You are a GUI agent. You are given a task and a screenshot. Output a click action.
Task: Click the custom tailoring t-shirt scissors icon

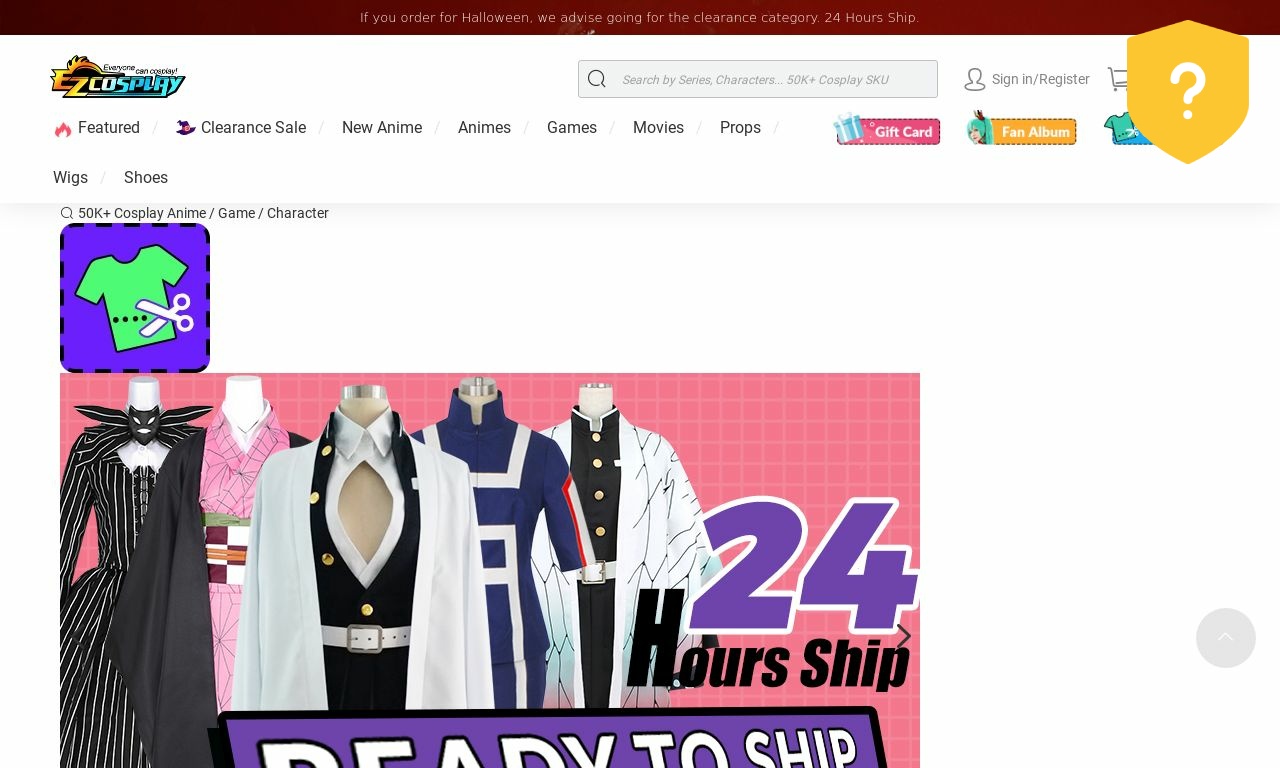pyautogui.click(x=135, y=298)
